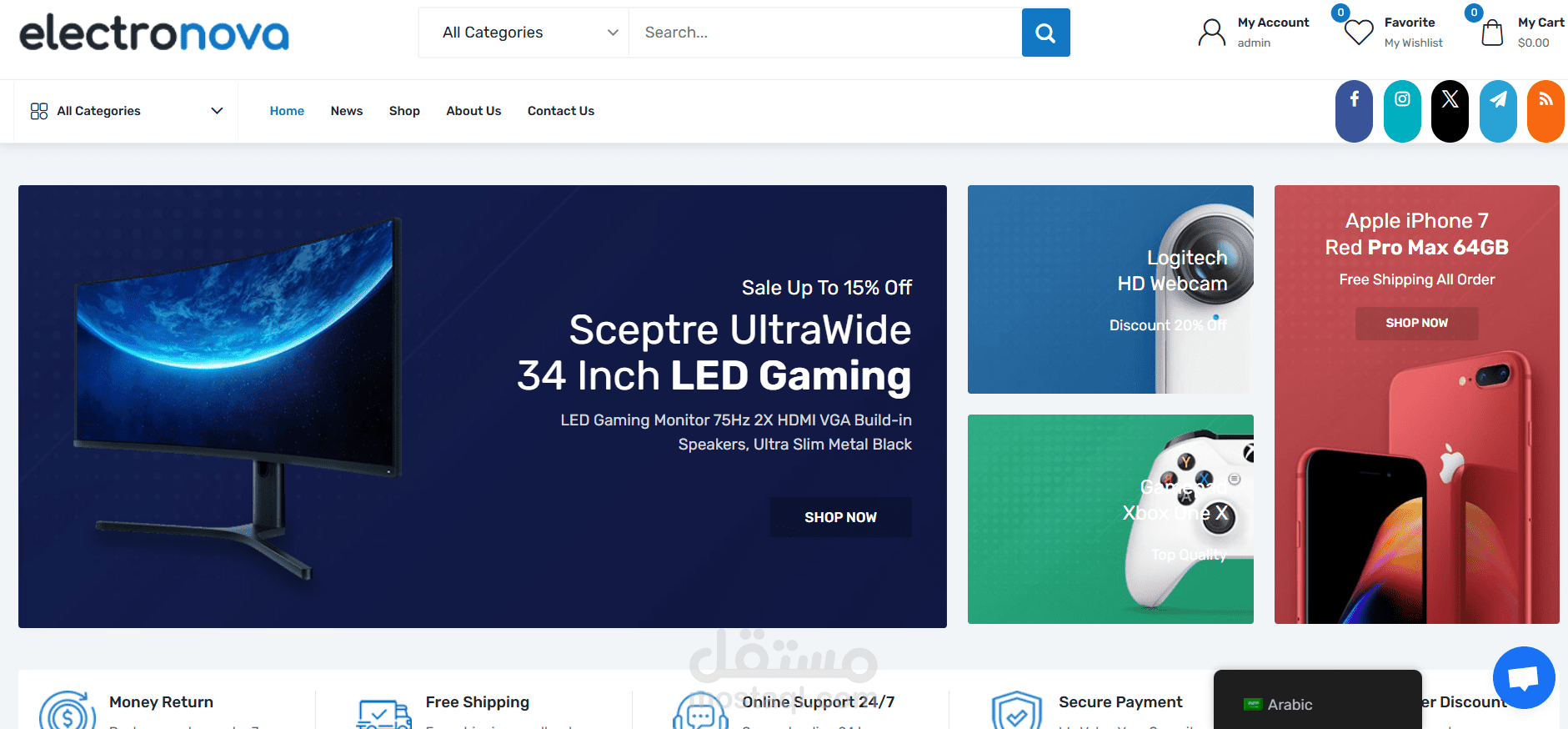Click the grid icon beside All Categories
The height and width of the screenshot is (729, 1568).
pos(39,111)
